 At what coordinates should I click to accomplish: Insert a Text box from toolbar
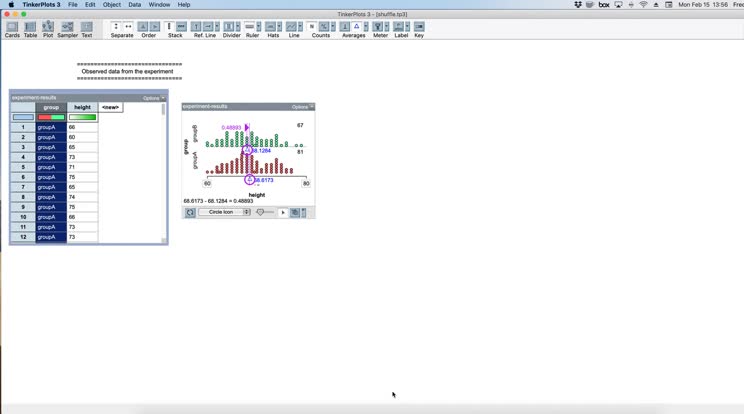tap(86, 27)
